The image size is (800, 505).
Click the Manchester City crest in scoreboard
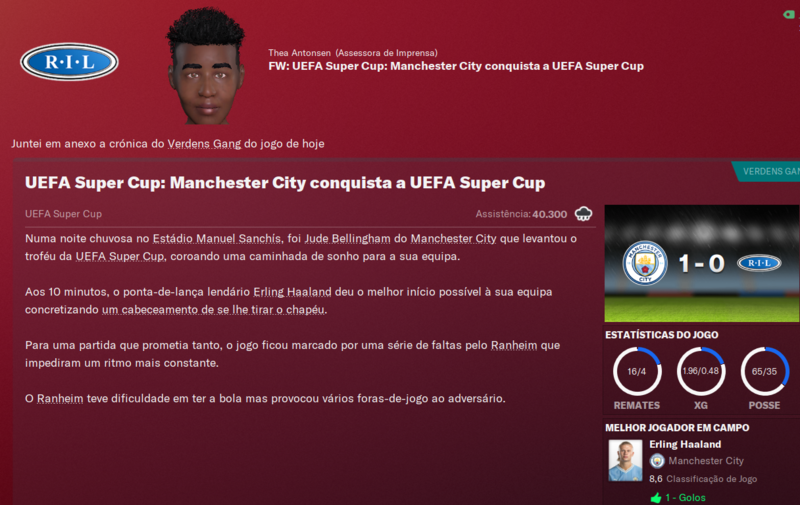[x=645, y=263]
